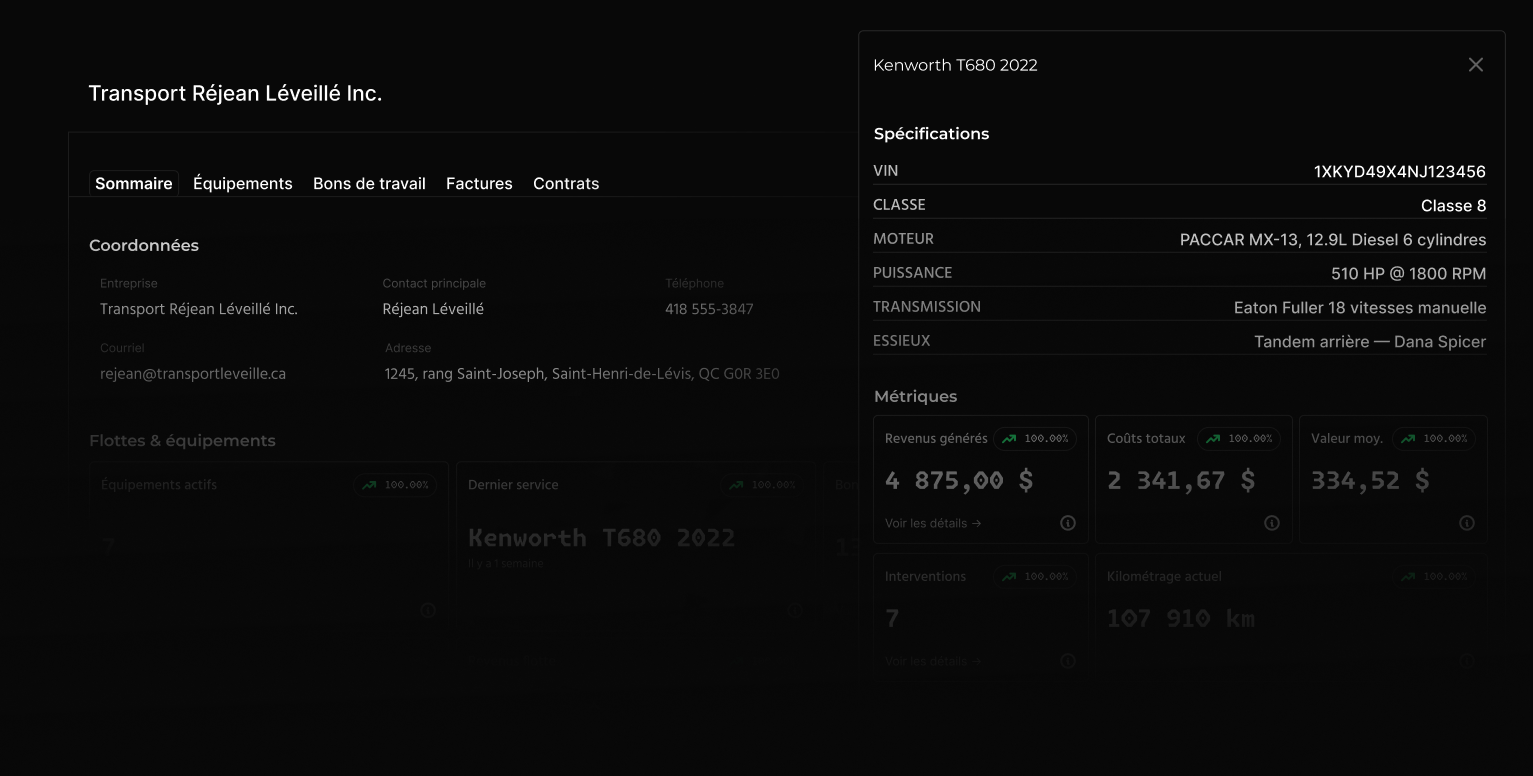Select the Eaton Fuller transmission value
Viewport: 1533px width, 776px height.
point(1360,308)
